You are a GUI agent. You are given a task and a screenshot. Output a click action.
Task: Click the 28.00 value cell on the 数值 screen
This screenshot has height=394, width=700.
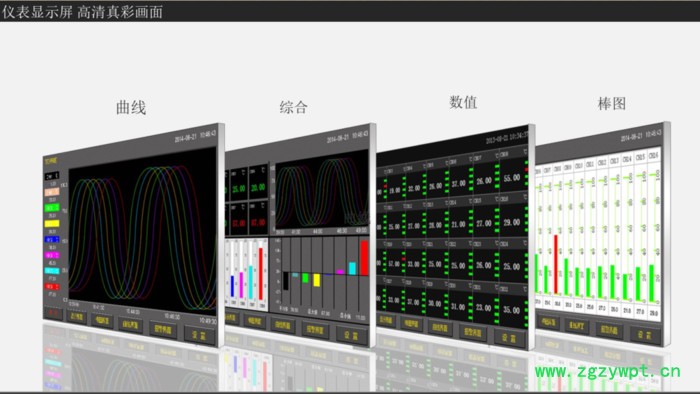tap(435, 225)
